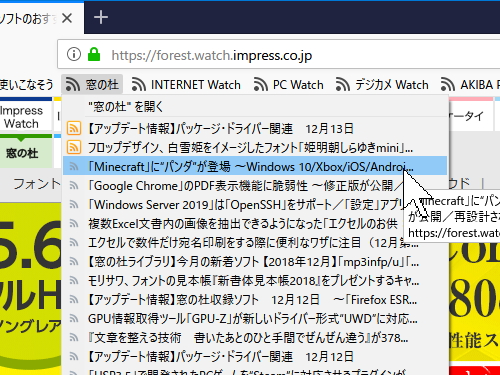Open 【アップデート情報】窓の杜収録ソフト 12月12日 entry
Image resolution: width=500 pixels, height=375 pixels.
(255, 300)
